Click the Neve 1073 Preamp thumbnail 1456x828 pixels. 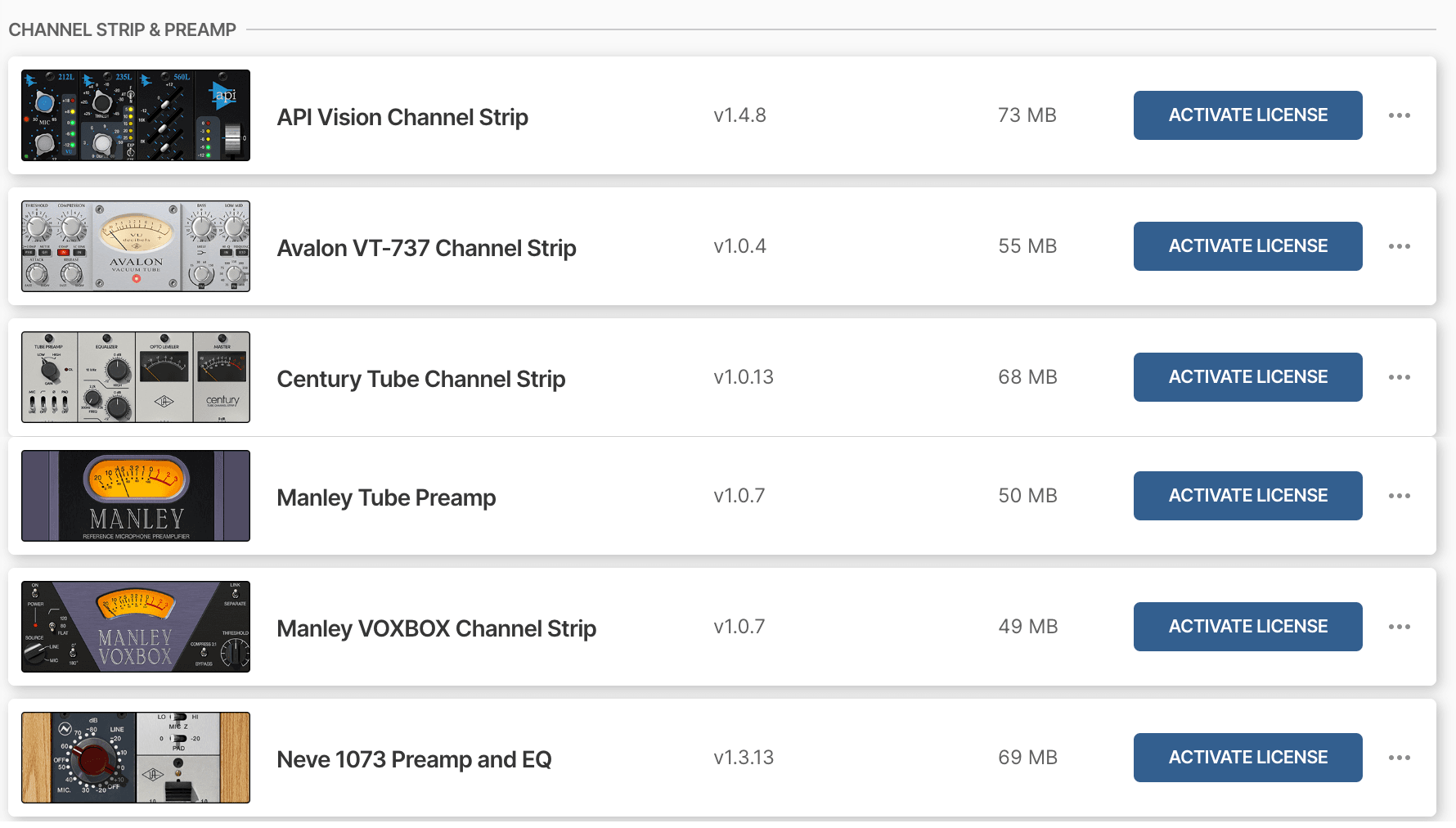click(x=135, y=758)
